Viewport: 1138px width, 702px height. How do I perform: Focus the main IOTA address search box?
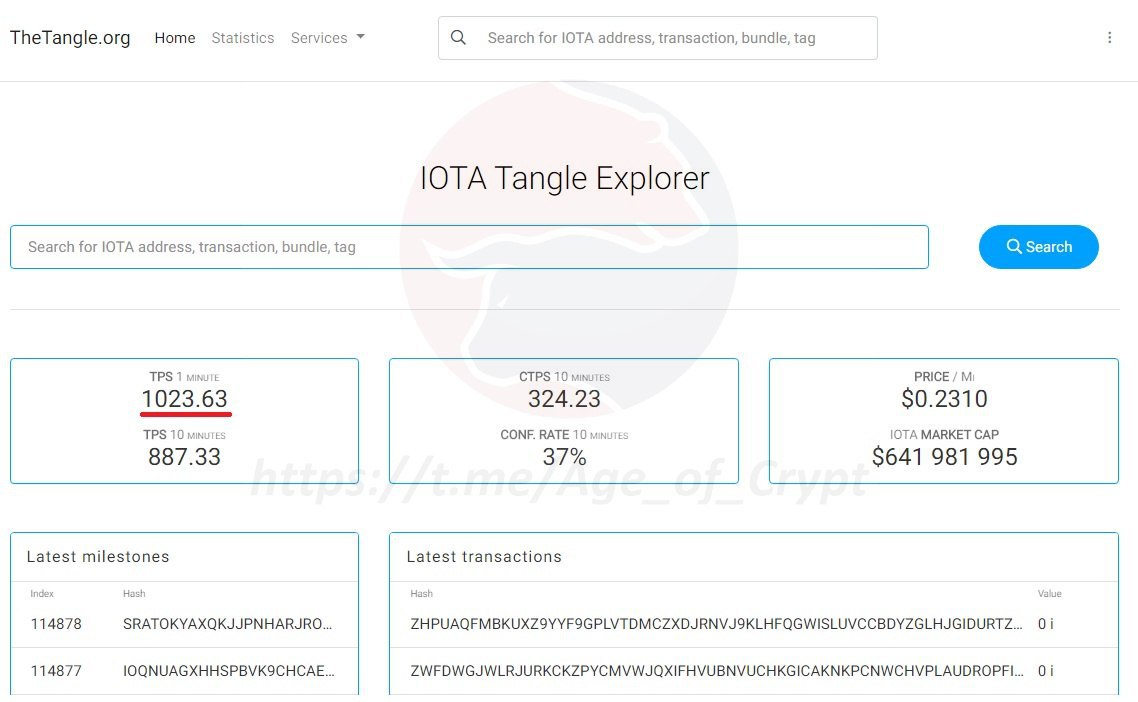coord(470,247)
